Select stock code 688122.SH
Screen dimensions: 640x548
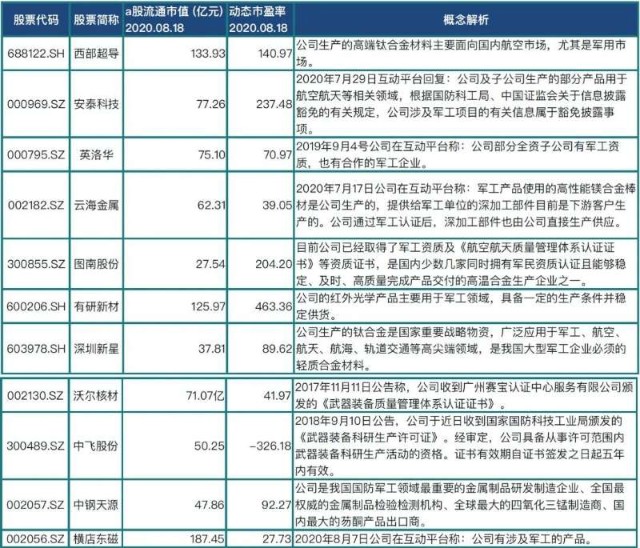[x=36, y=53]
